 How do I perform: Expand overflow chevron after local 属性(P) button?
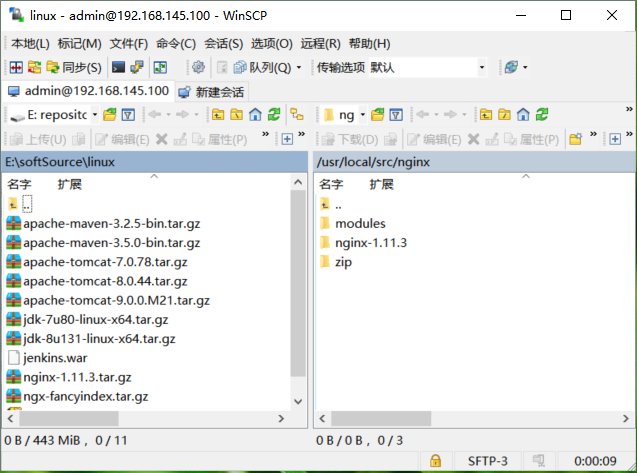(x=265, y=134)
